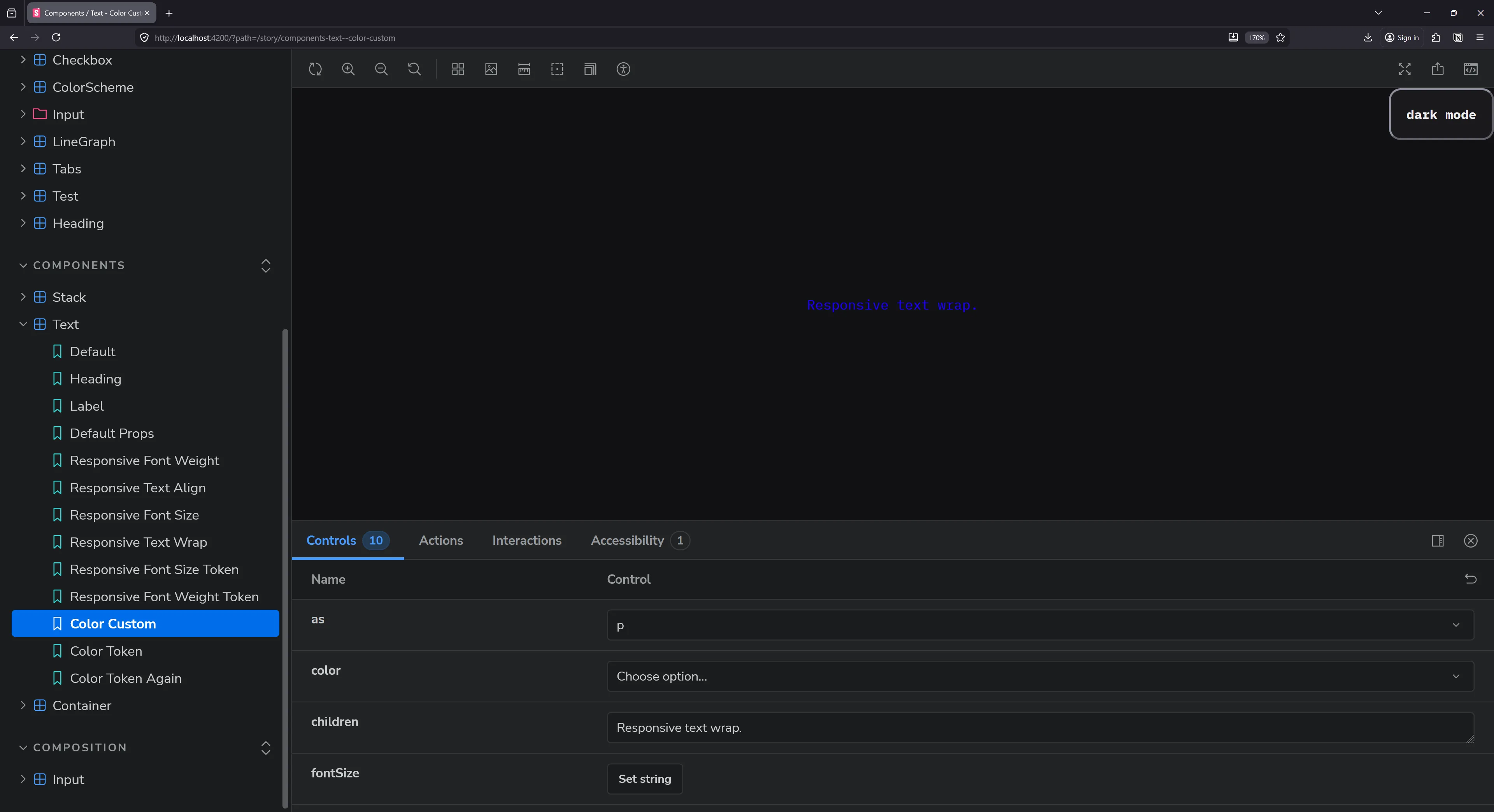The width and height of the screenshot is (1494, 812).
Task: Reset controls with undo arrow icon
Action: [x=1470, y=579]
